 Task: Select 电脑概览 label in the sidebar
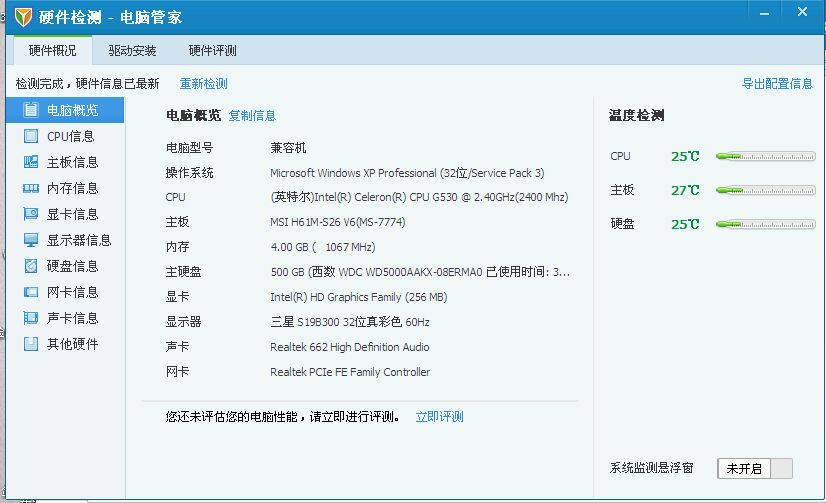pos(73,110)
